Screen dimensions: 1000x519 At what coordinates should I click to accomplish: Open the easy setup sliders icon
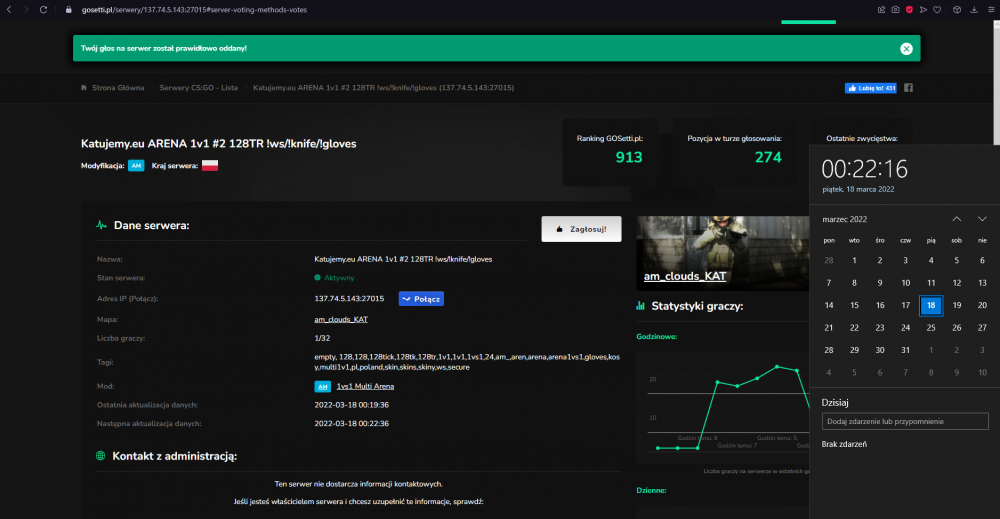pos(990,10)
